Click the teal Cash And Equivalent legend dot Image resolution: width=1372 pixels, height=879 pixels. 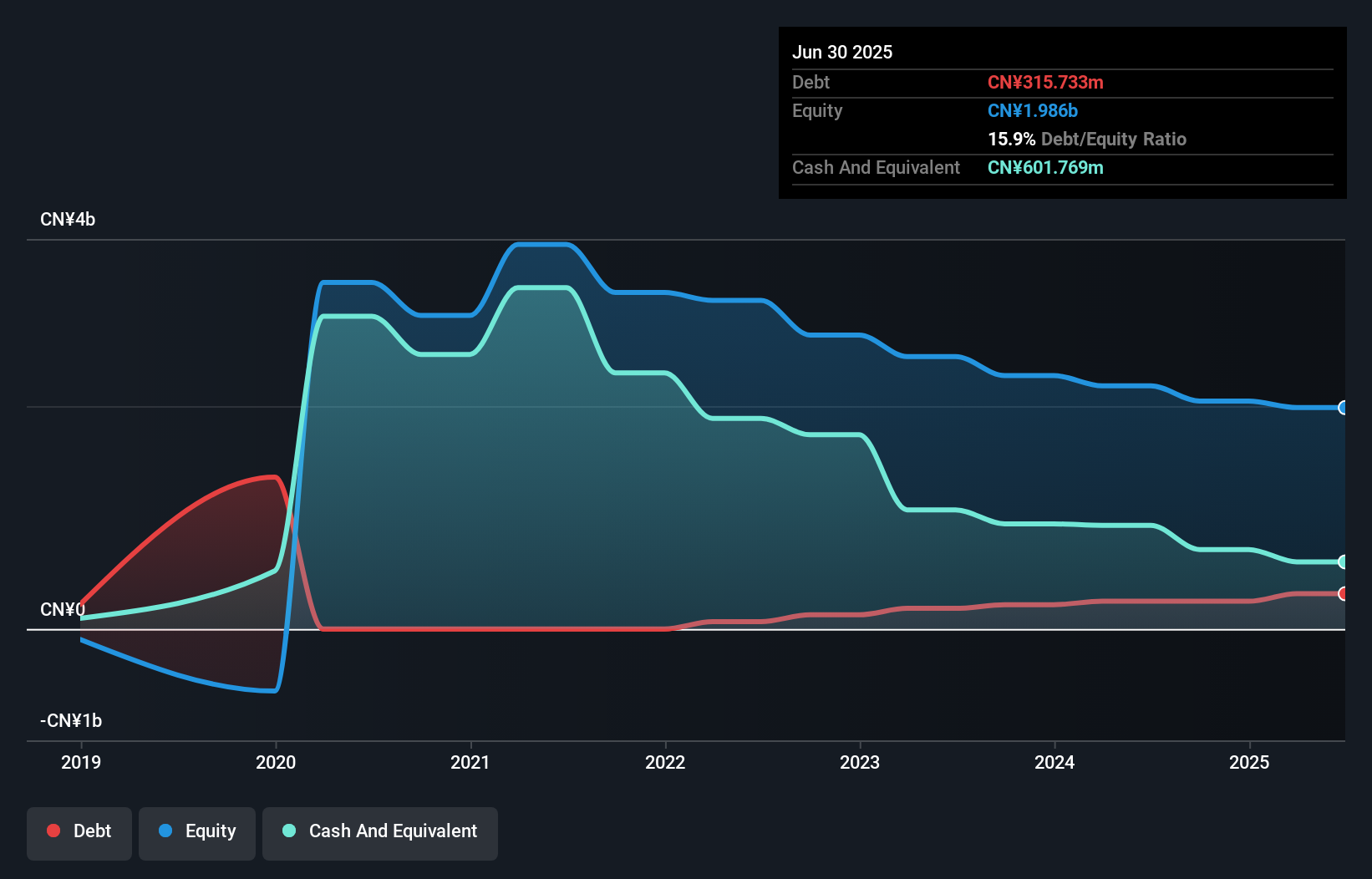click(288, 831)
